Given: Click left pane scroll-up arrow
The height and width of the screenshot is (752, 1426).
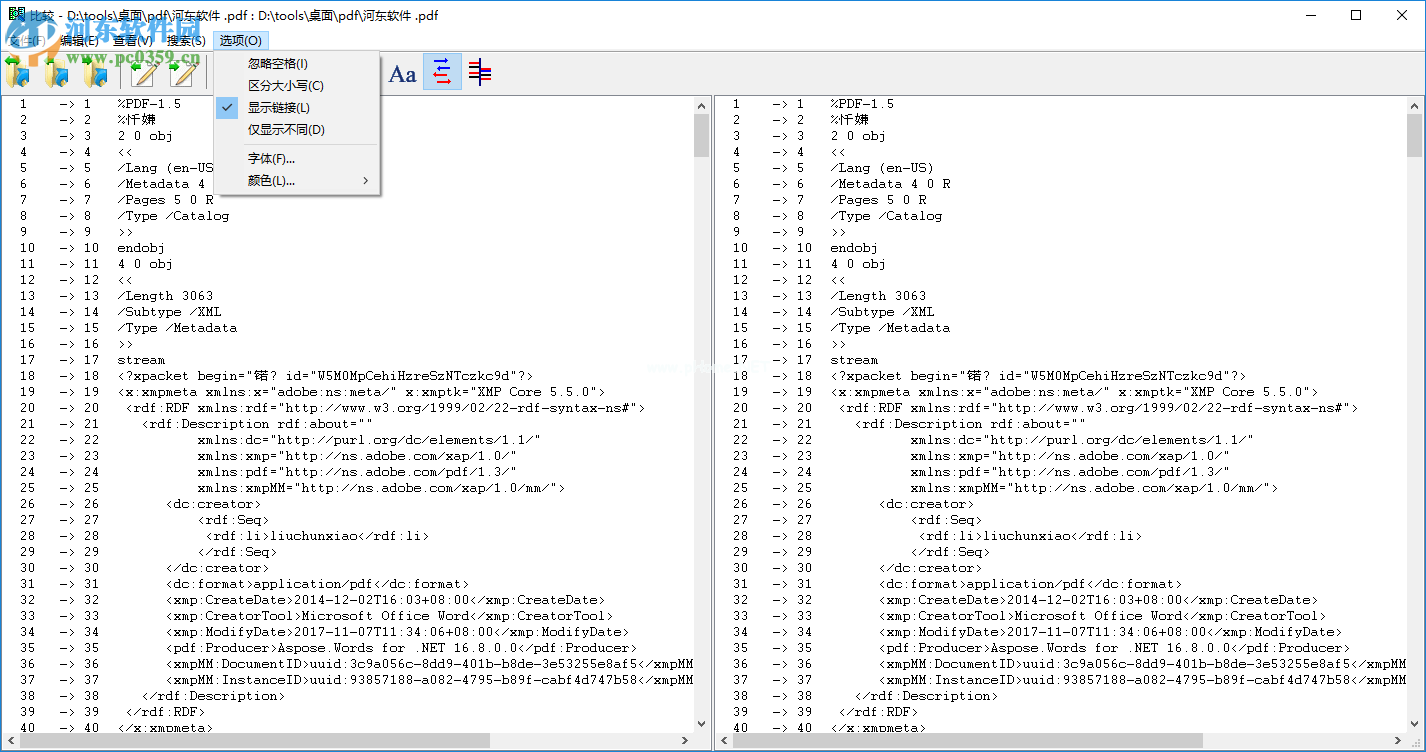Looking at the screenshot, I should [x=701, y=104].
